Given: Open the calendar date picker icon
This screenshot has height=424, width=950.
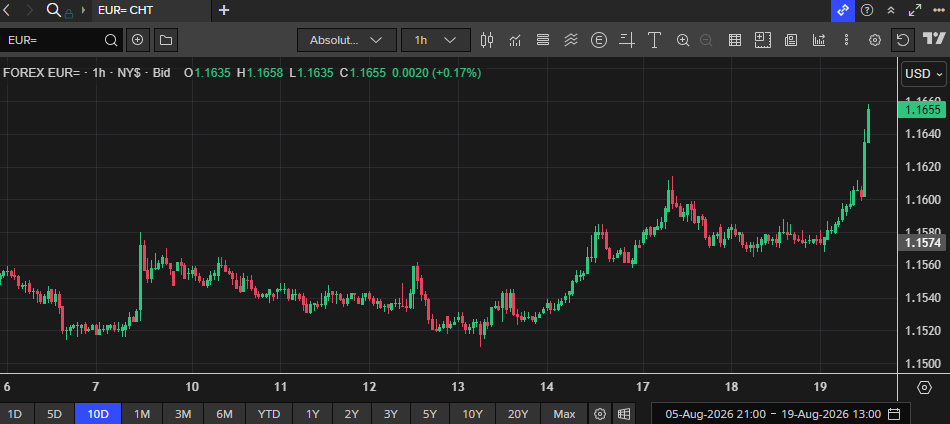Looking at the screenshot, I should pos(894,414).
